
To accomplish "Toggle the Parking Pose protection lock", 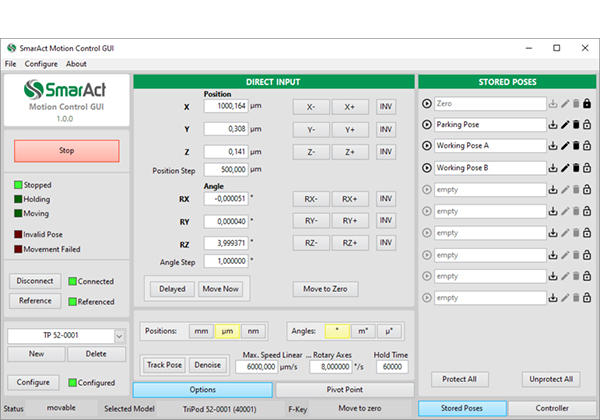I will [x=587, y=125].
